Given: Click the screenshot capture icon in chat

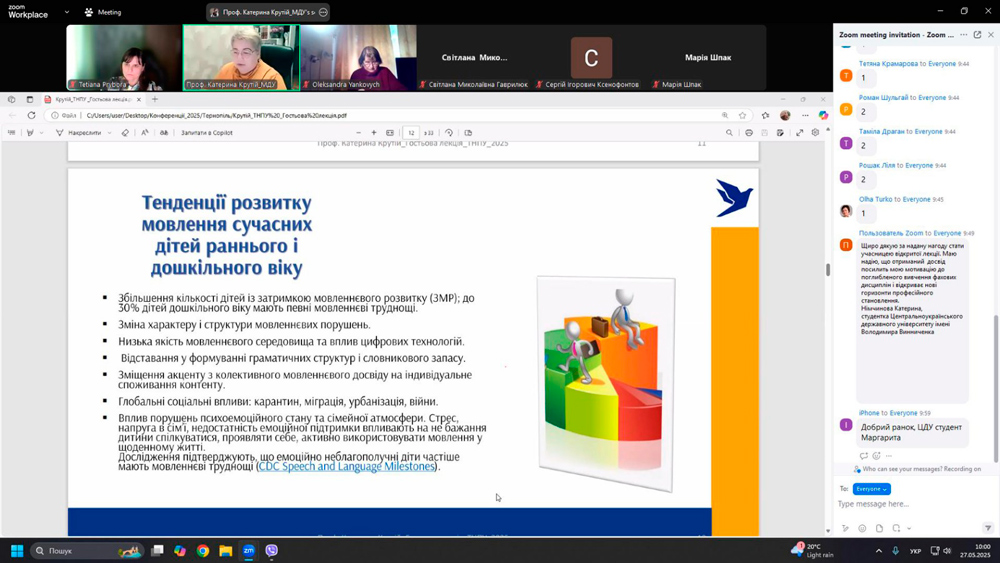Looking at the screenshot, I should [x=896, y=528].
